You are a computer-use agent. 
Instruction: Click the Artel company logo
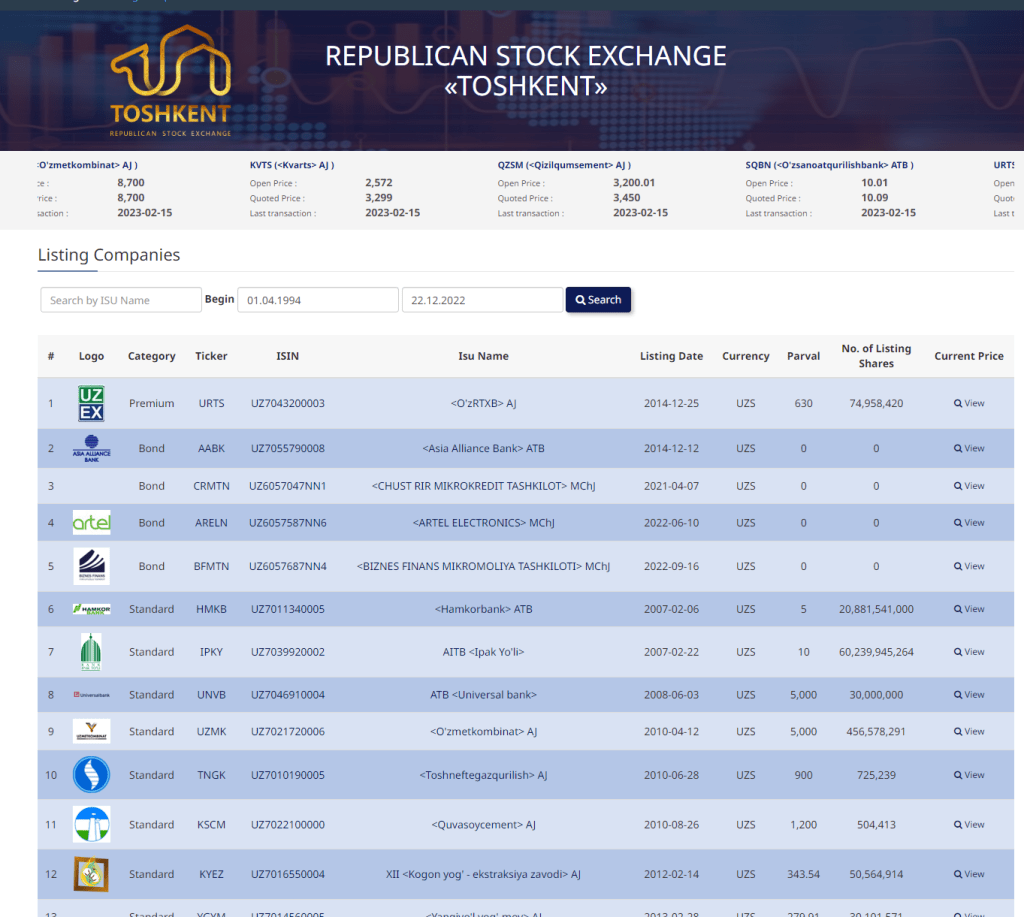(x=91, y=523)
